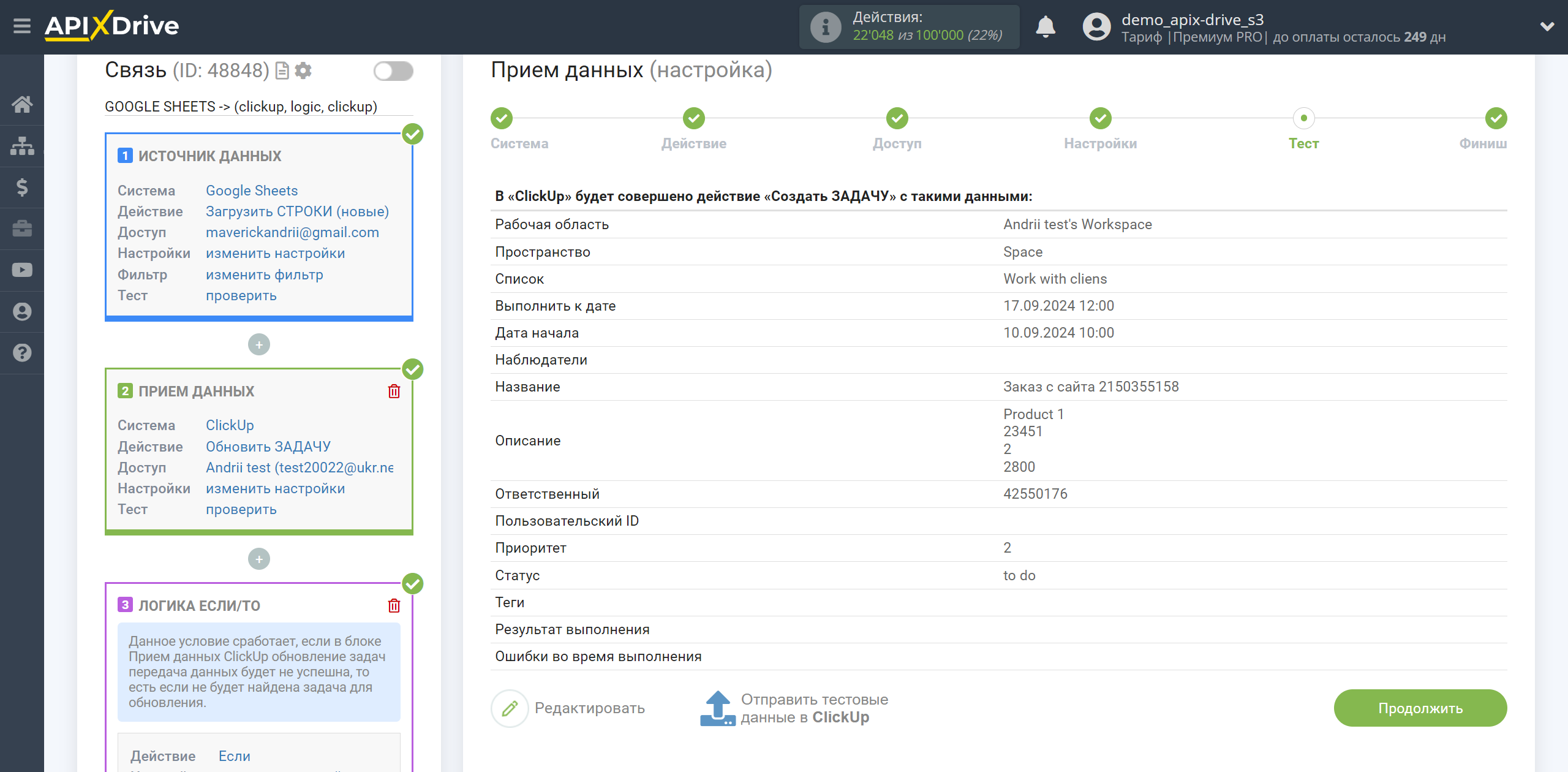The width and height of the screenshot is (1568, 772).
Task: Add step with plus below ИСТОЧНИК ДАННЫХ
Action: (259, 345)
